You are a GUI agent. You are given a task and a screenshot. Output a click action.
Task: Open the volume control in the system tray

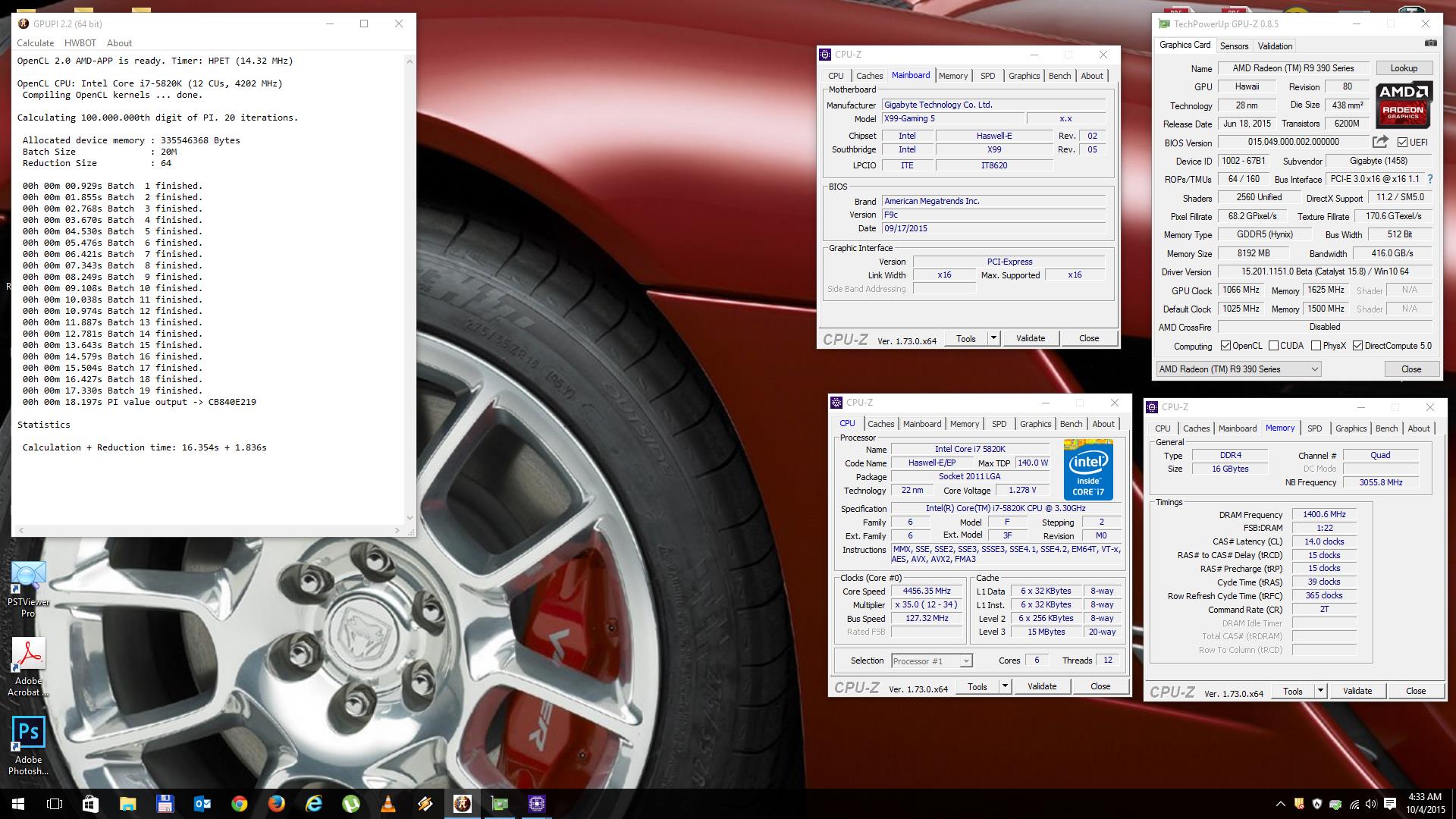(x=1371, y=804)
